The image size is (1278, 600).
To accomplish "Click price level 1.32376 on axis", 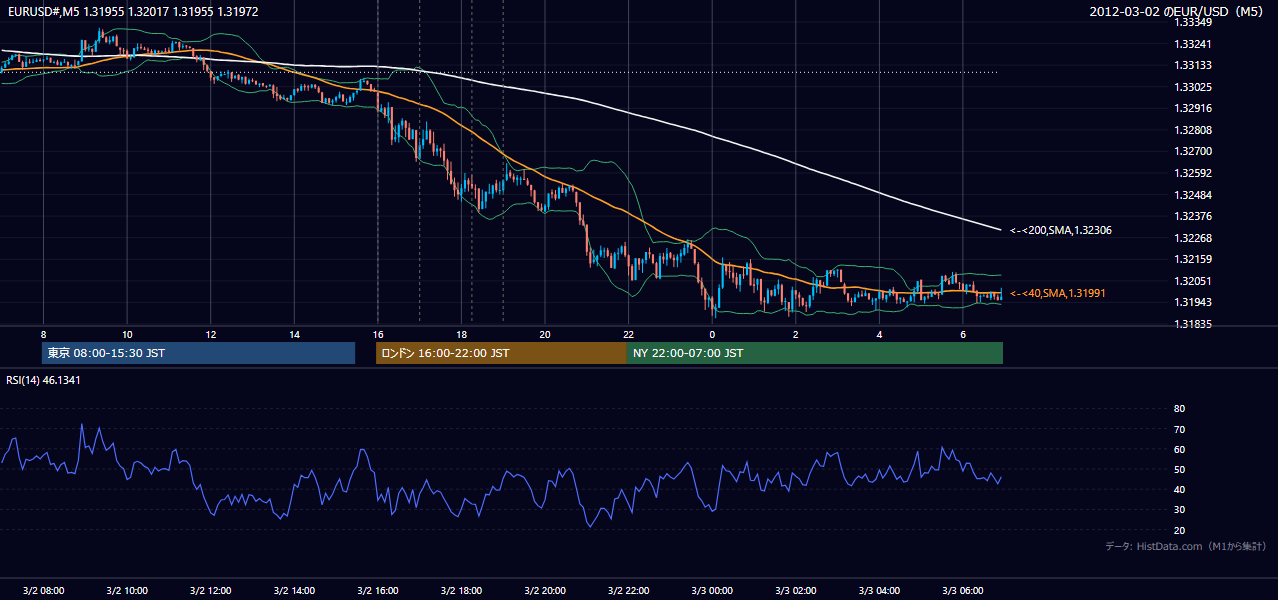I will pos(1193,216).
